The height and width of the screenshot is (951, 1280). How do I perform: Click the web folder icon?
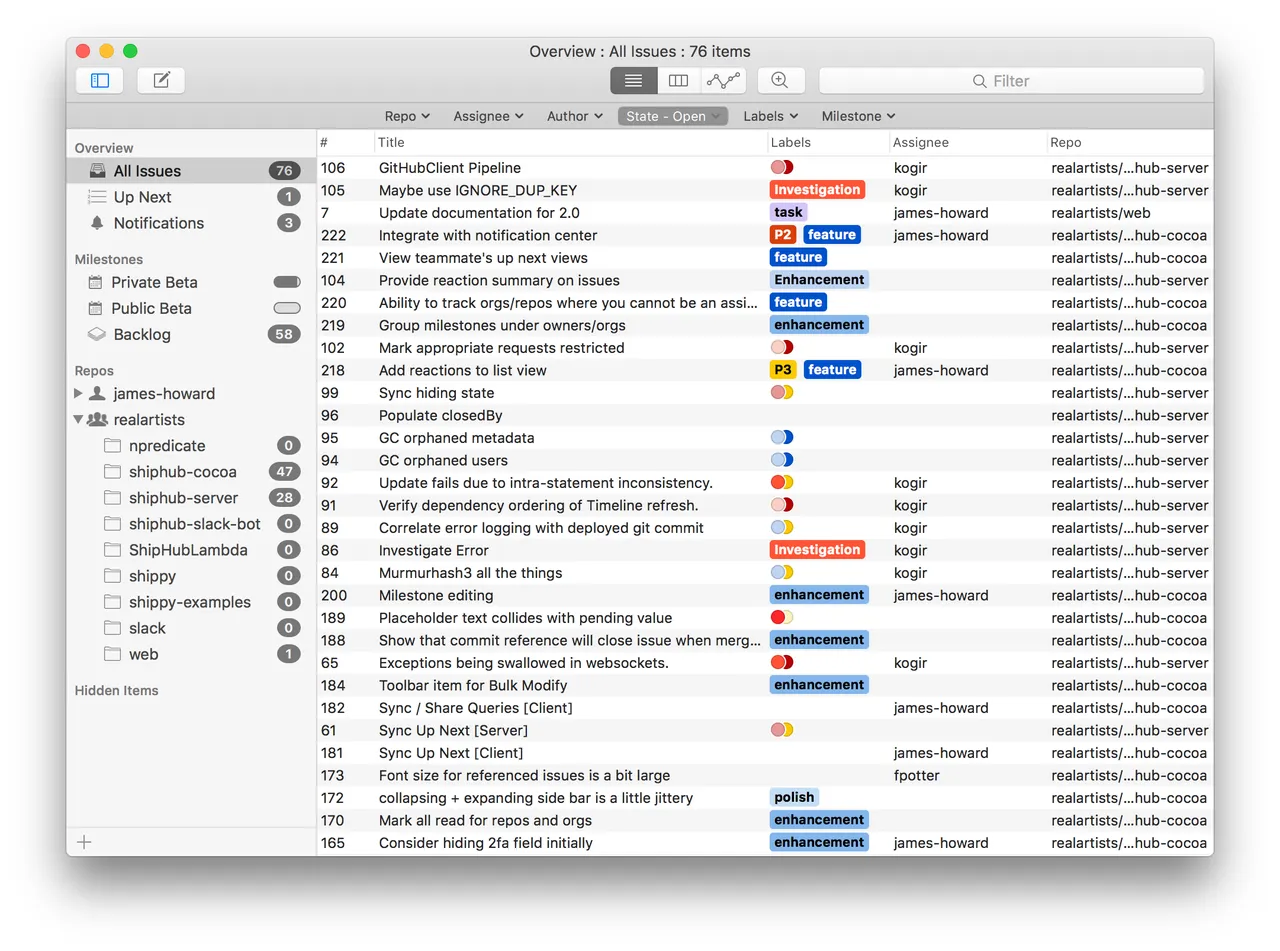(112, 653)
